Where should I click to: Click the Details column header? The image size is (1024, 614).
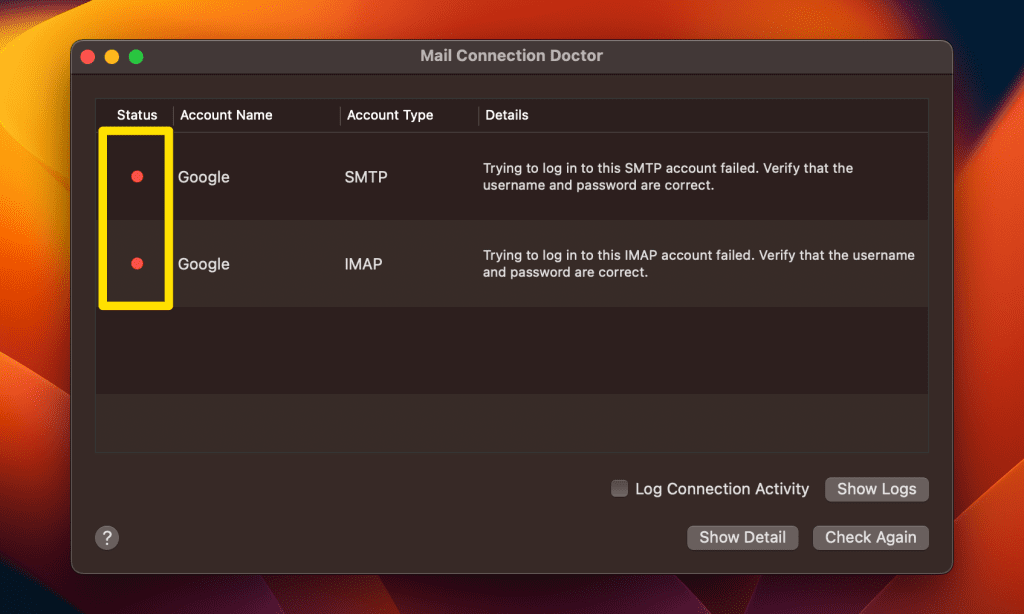pyautogui.click(x=507, y=115)
